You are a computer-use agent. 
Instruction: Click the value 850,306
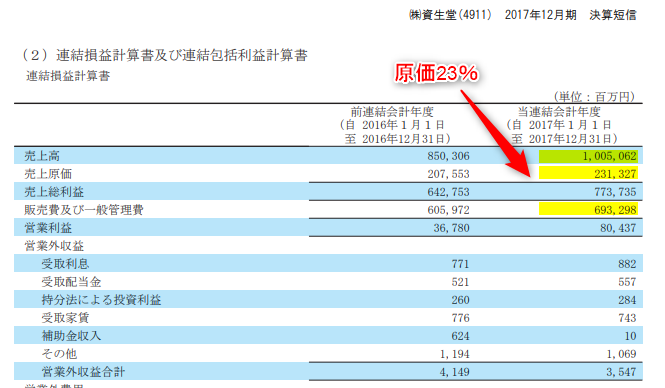(448, 156)
